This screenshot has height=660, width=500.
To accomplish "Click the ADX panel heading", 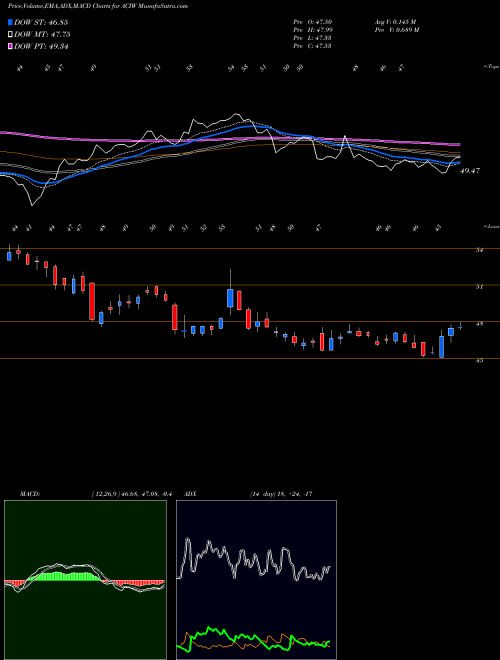I will click(x=191, y=494).
